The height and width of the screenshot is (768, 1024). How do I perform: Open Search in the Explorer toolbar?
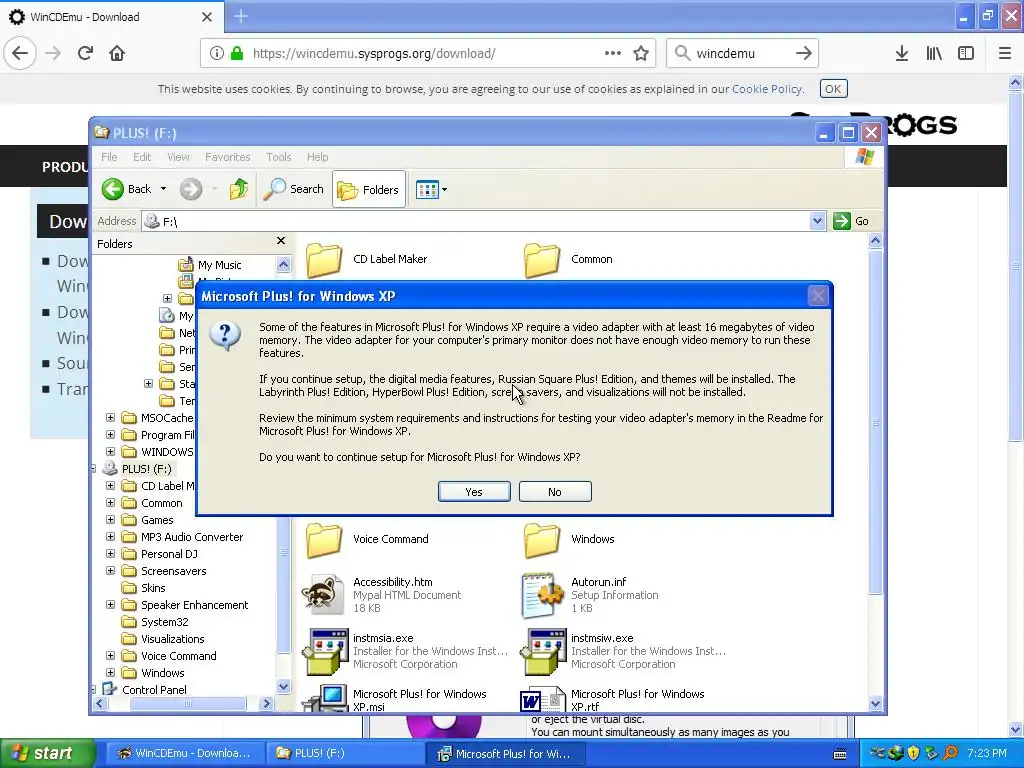293,189
